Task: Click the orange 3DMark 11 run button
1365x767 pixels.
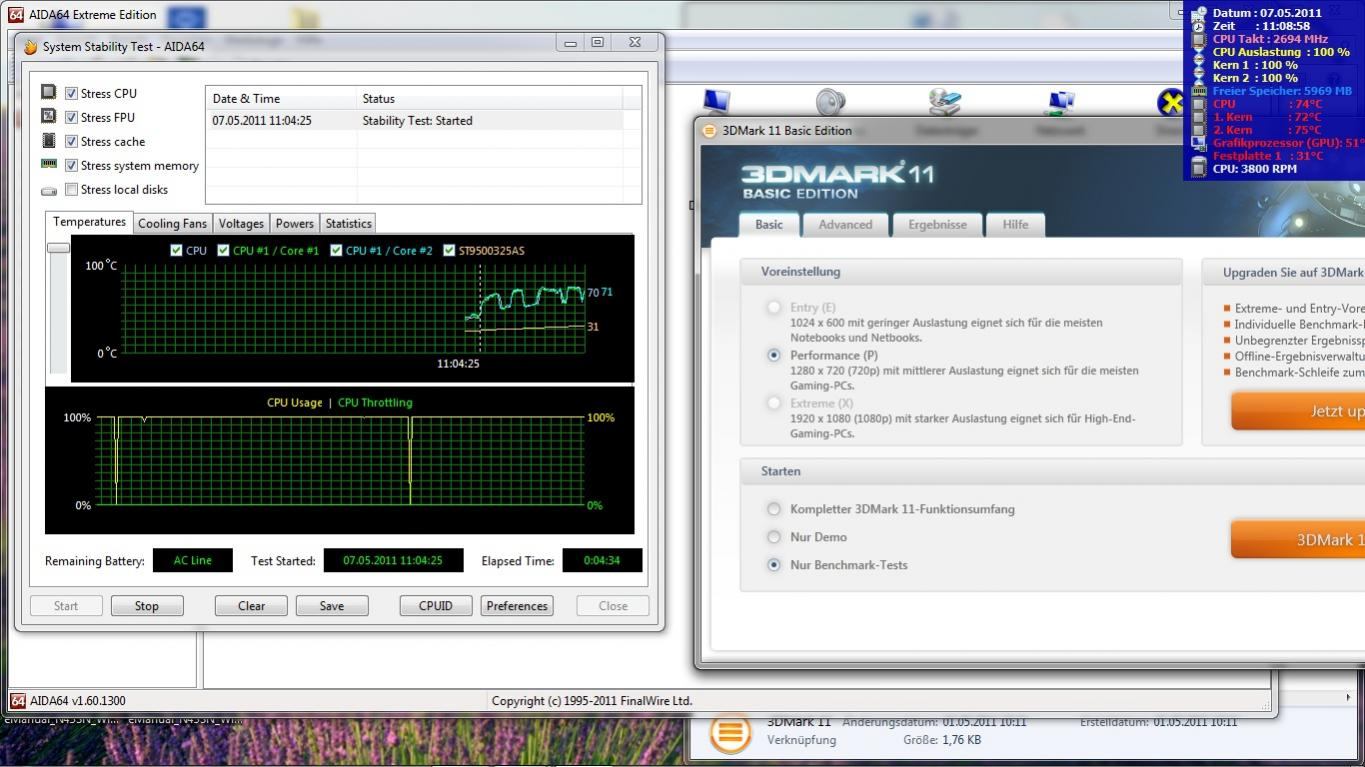Action: (1298, 539)
